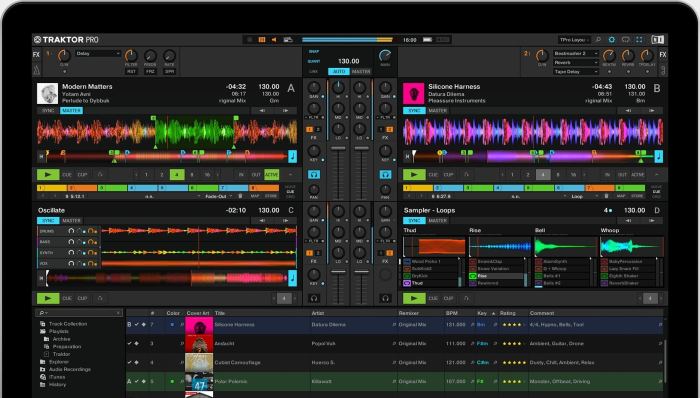Open the Track Collection folder
Viewport: 700px width, 398px height.
coord(68,324)
